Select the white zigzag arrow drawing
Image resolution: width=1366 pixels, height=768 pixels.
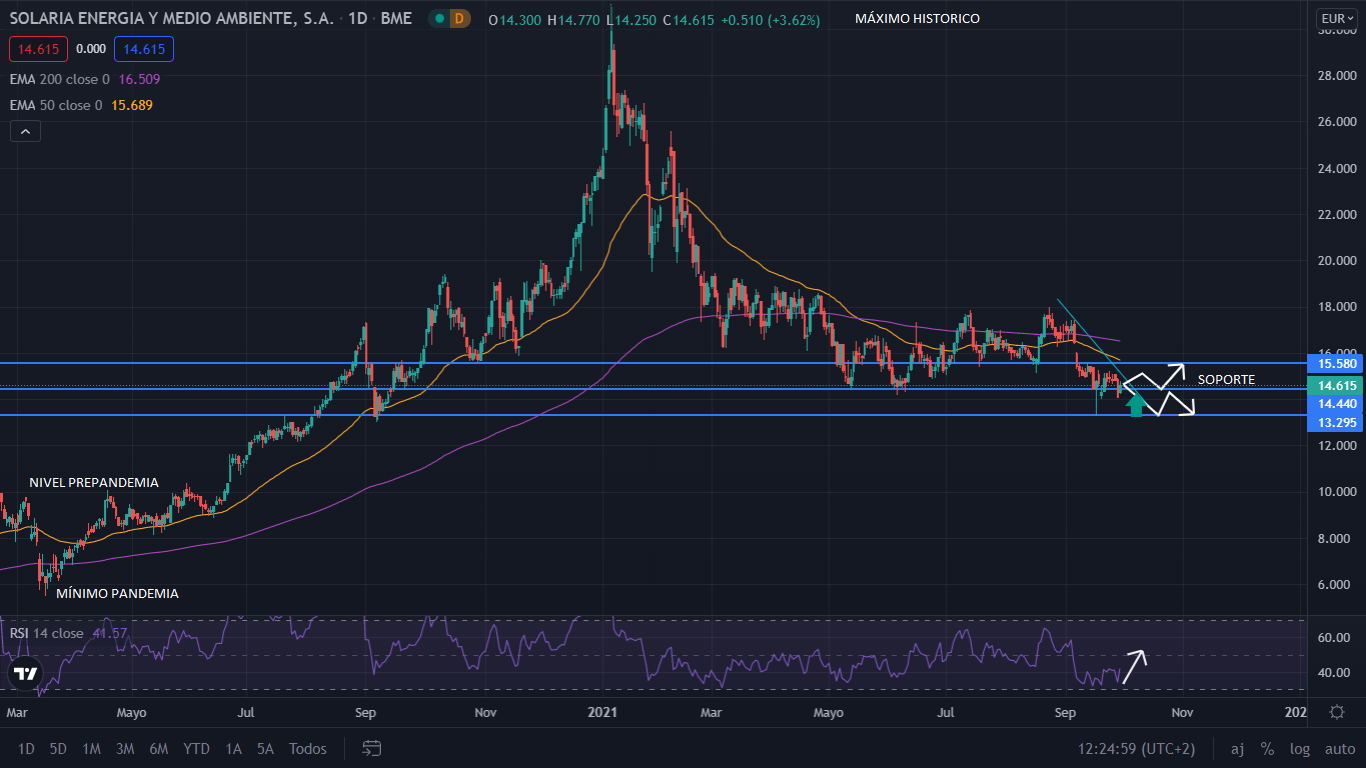click(x=1158, y=389)
